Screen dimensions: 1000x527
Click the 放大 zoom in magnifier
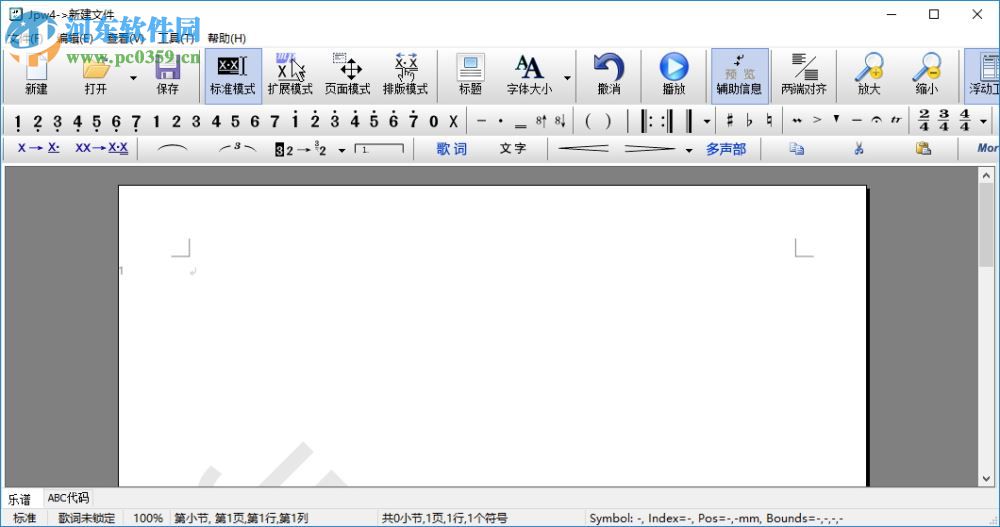point(869,76)
